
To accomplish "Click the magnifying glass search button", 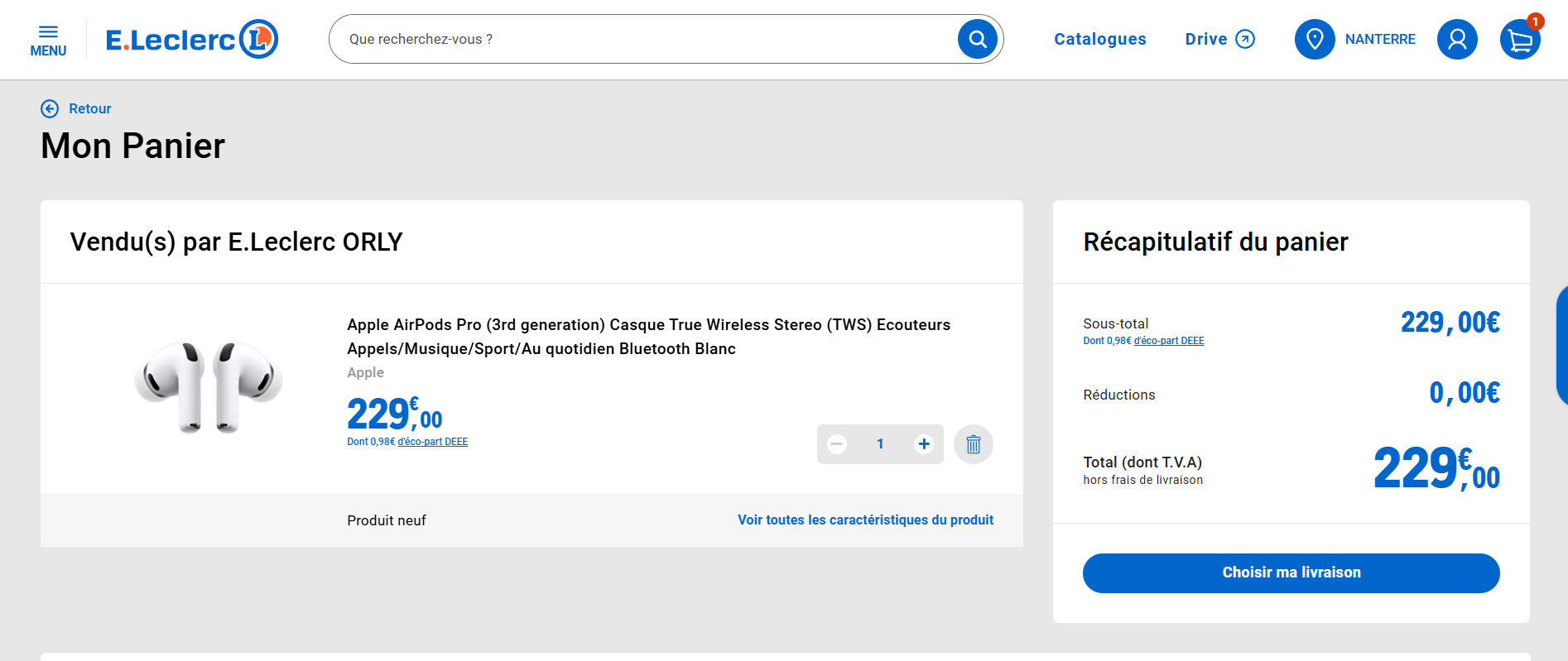I will coord(978,39).
